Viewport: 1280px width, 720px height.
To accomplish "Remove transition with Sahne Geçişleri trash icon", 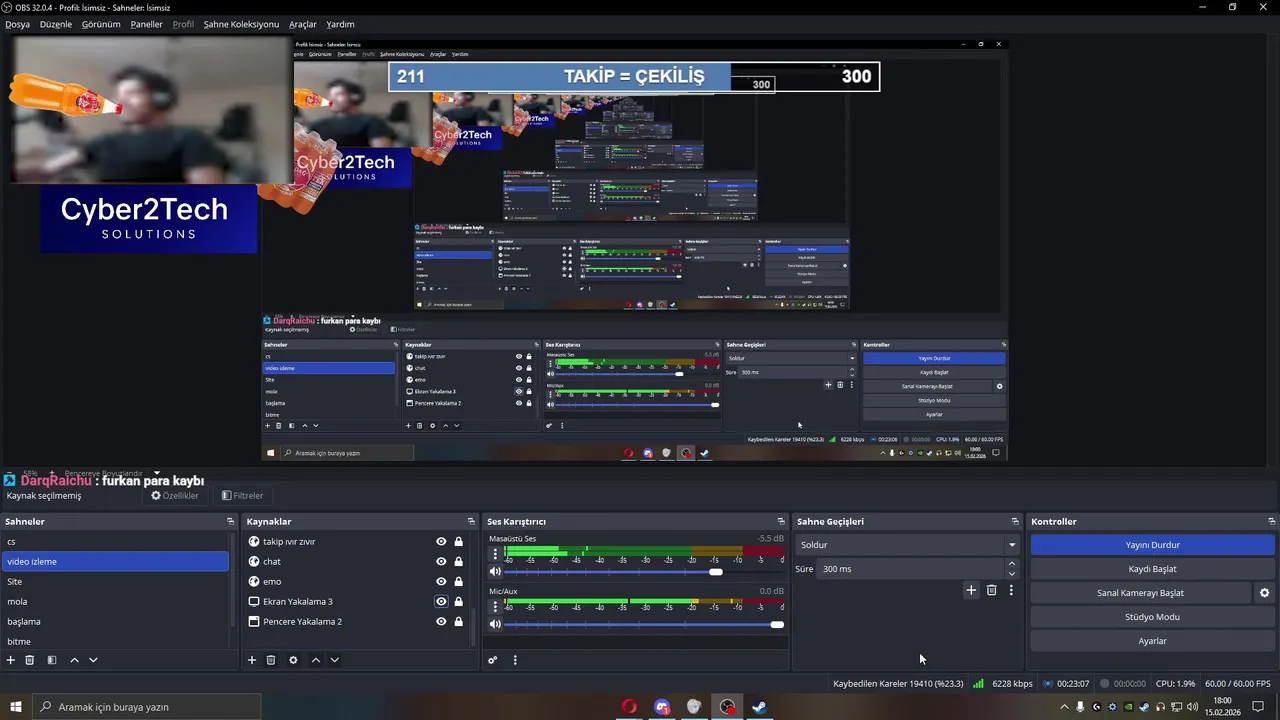I will [992, 590].
